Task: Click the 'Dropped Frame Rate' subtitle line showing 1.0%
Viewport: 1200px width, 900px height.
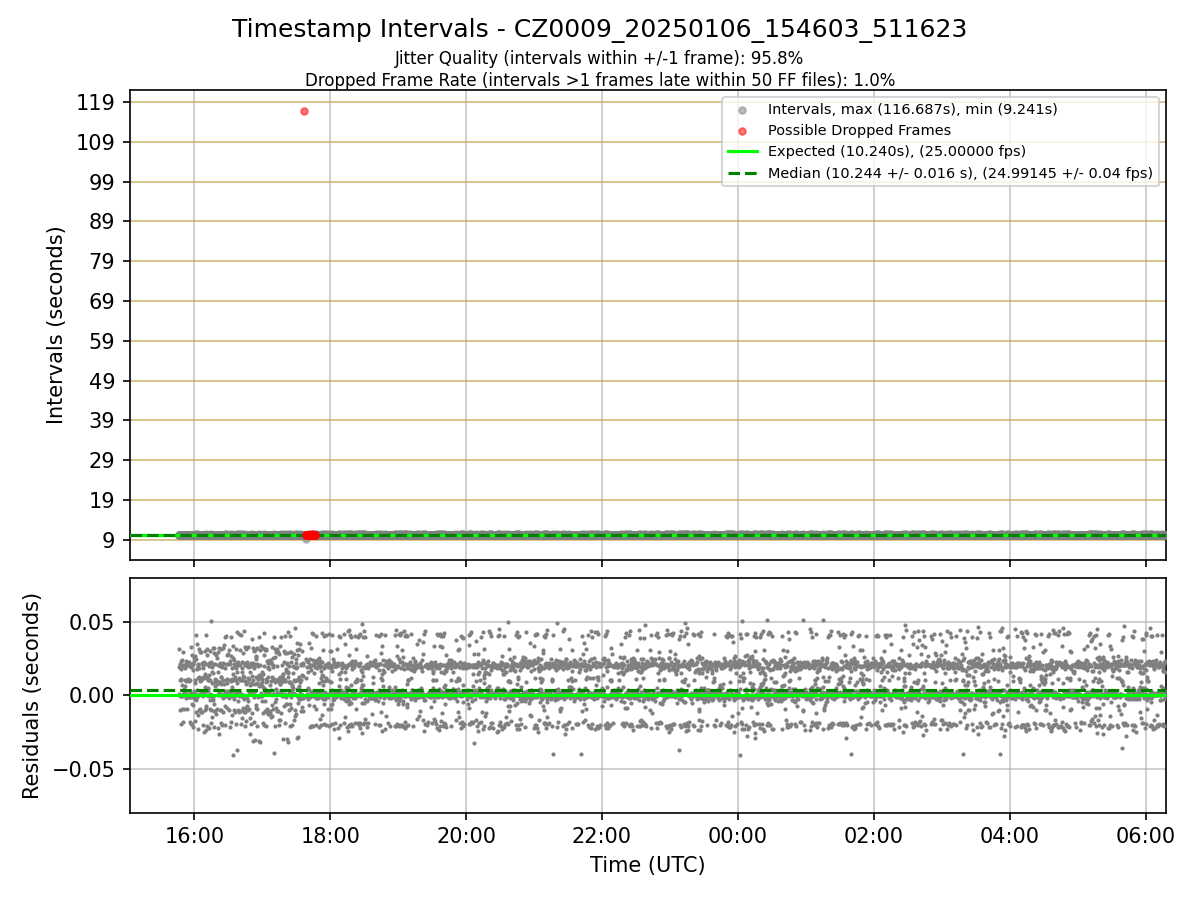Action: point(599,80)
